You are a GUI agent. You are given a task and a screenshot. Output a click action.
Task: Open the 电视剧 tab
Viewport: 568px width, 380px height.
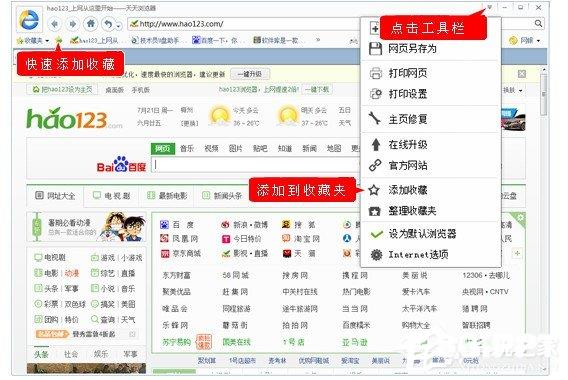click(x=112, y=196)
